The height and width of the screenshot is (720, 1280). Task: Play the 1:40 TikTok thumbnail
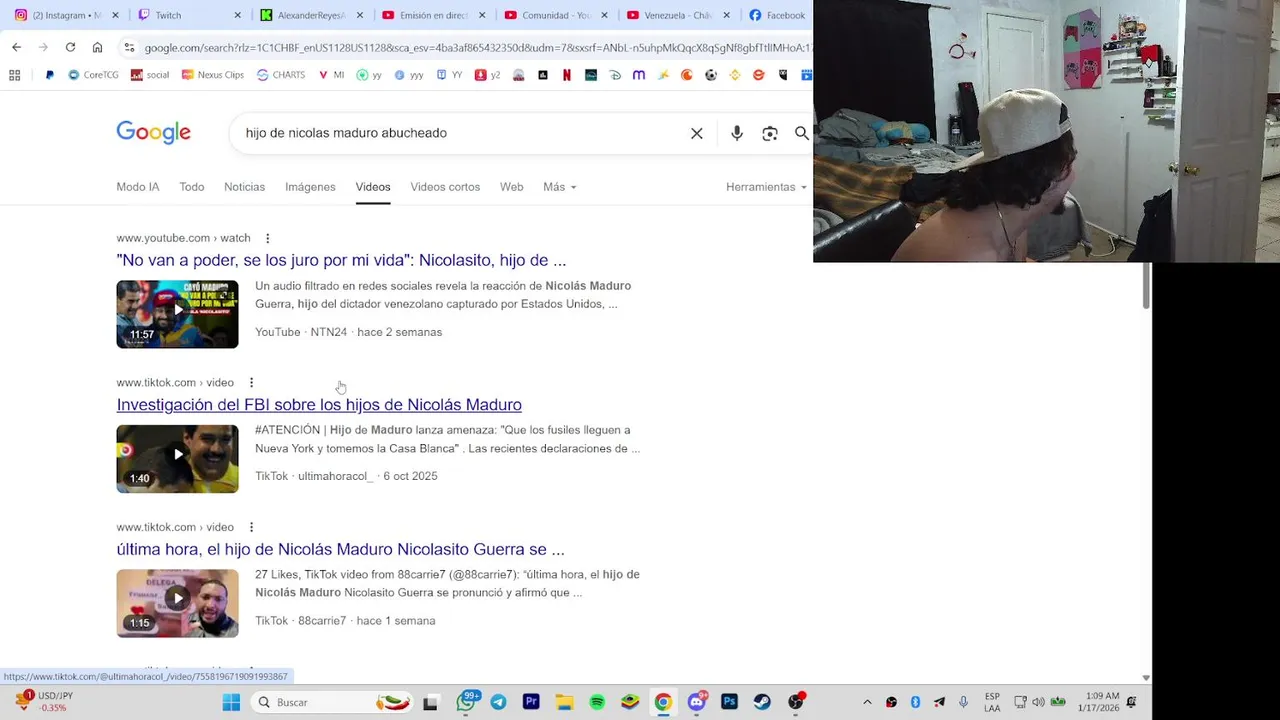coord(177,459)
